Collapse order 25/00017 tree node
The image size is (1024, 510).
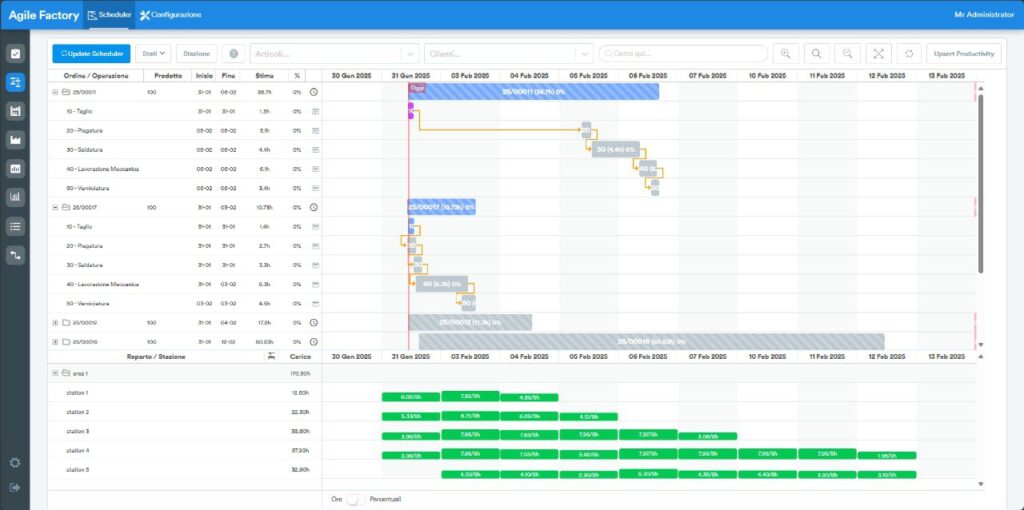(x=55, y=208)
